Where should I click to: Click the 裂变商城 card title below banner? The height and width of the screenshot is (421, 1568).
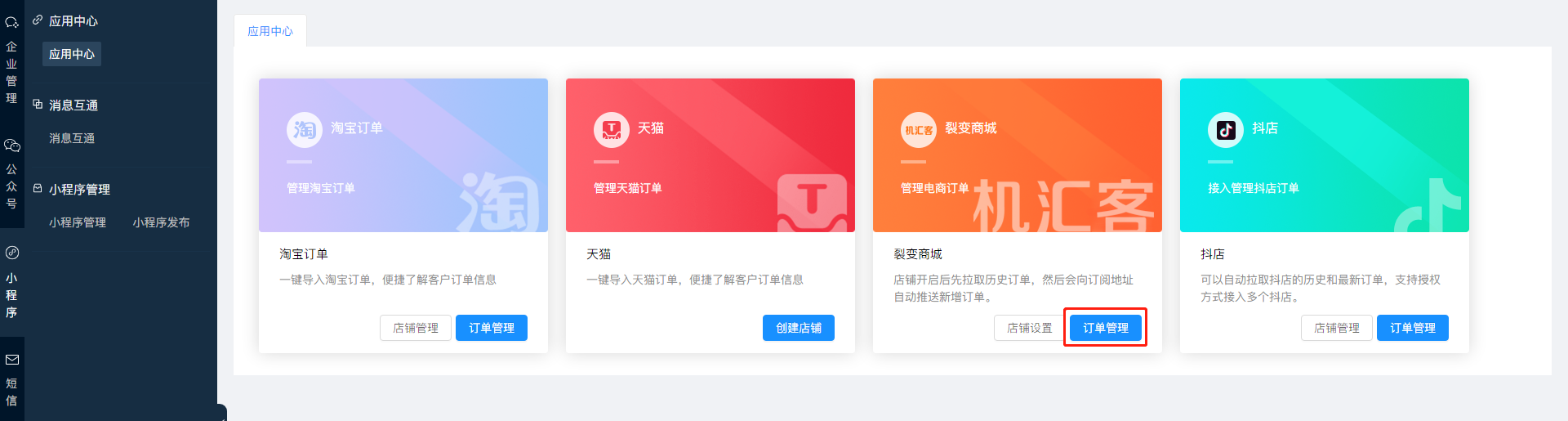[918, 254]
